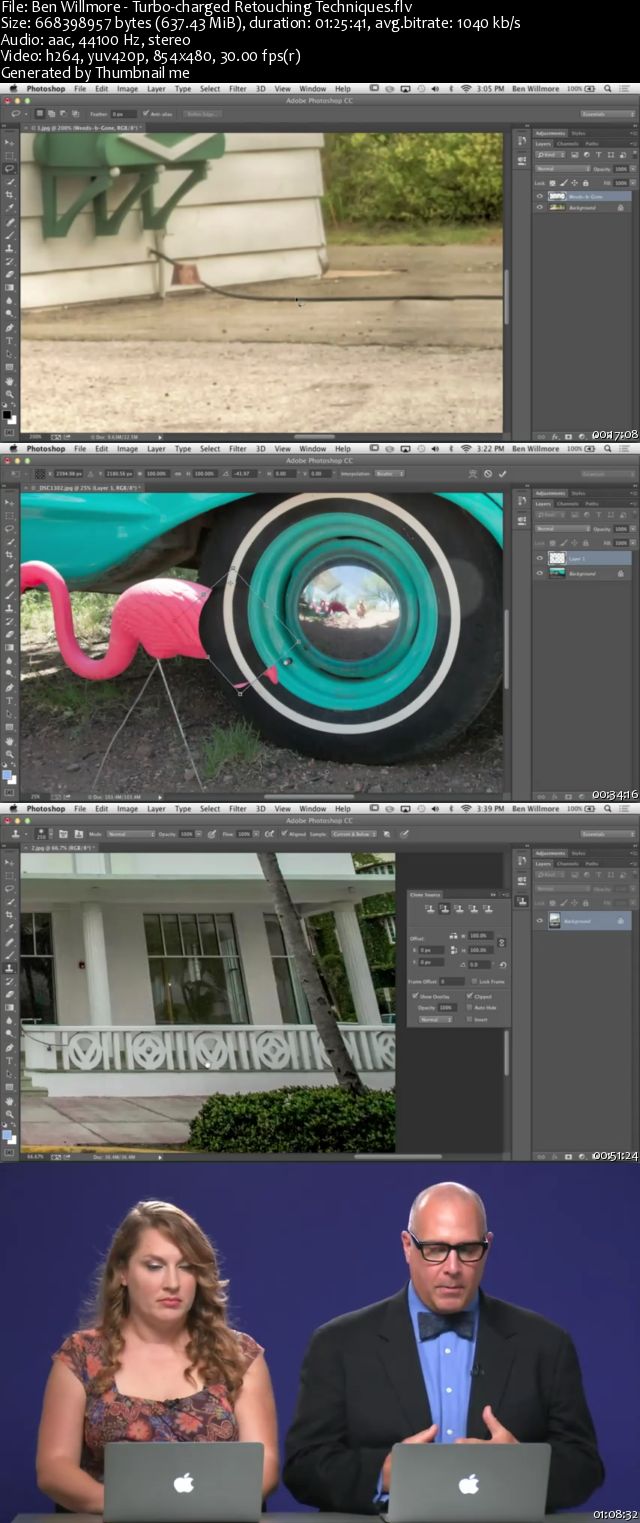Viewport: 640px width, 1523px height.
Task: Select the Move tool in the flamingo screenshot
Action: (x=9, y=502)
